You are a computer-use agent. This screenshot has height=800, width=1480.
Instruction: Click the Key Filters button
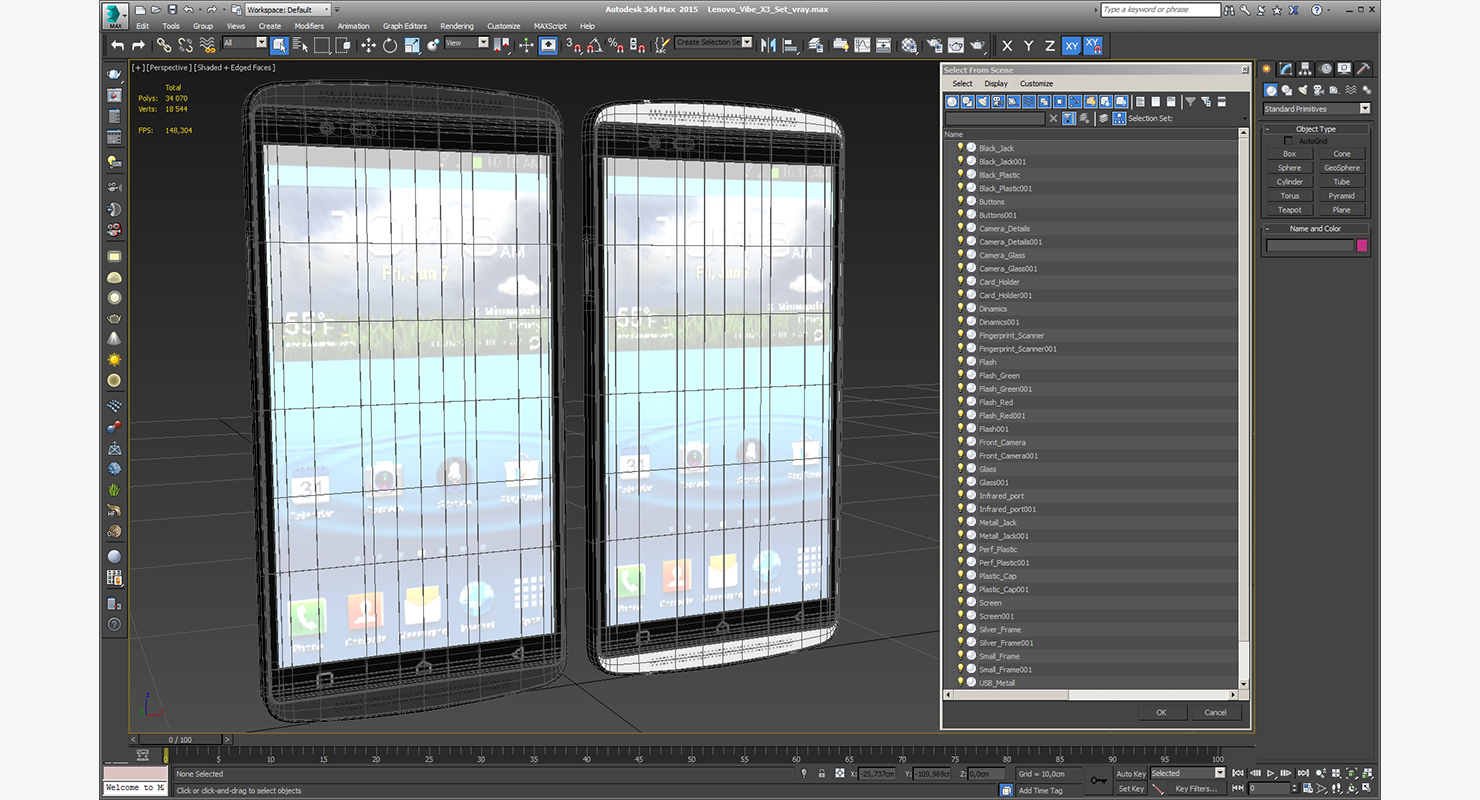coord(1196,789)
